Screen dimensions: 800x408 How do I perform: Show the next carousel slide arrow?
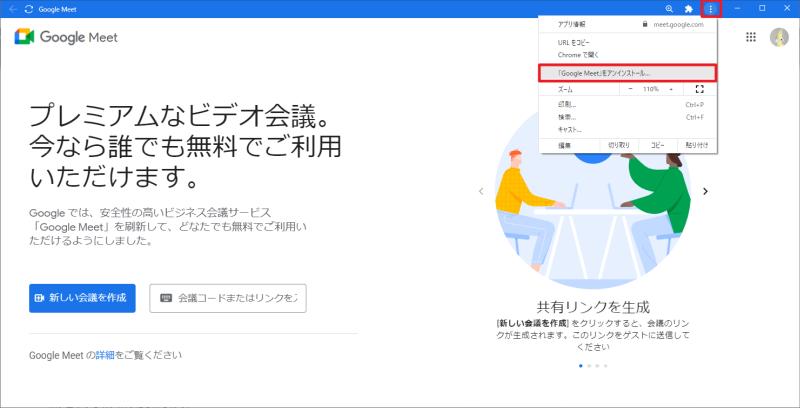[705, 191]
